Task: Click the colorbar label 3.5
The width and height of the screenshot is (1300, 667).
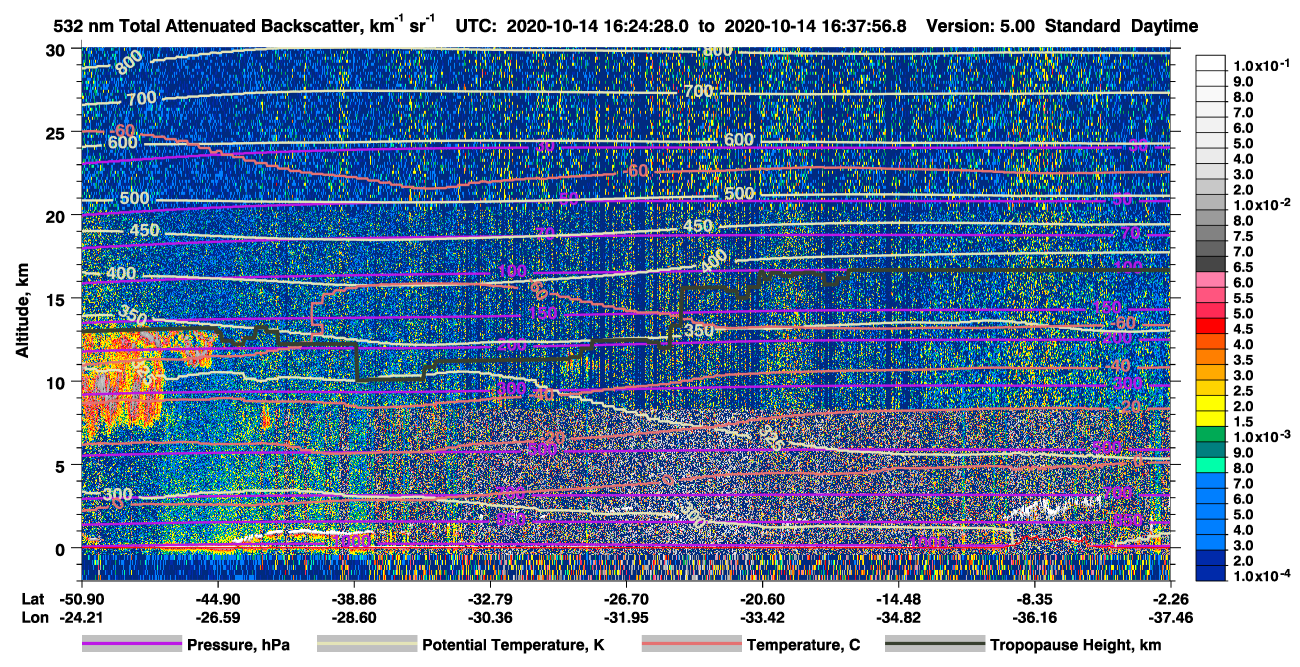Action: (x=1242, y=360)
